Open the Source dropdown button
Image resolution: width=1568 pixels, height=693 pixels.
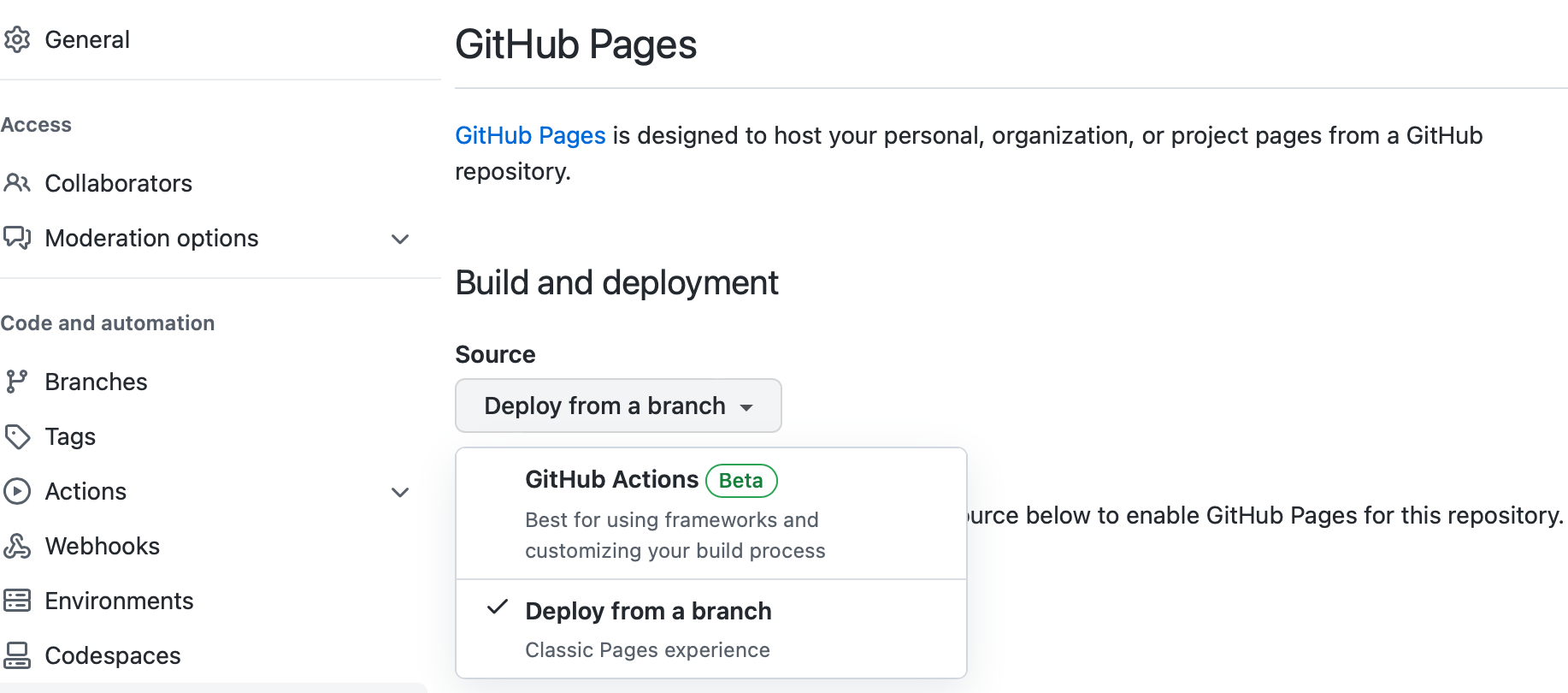click(x=618, y=406)
